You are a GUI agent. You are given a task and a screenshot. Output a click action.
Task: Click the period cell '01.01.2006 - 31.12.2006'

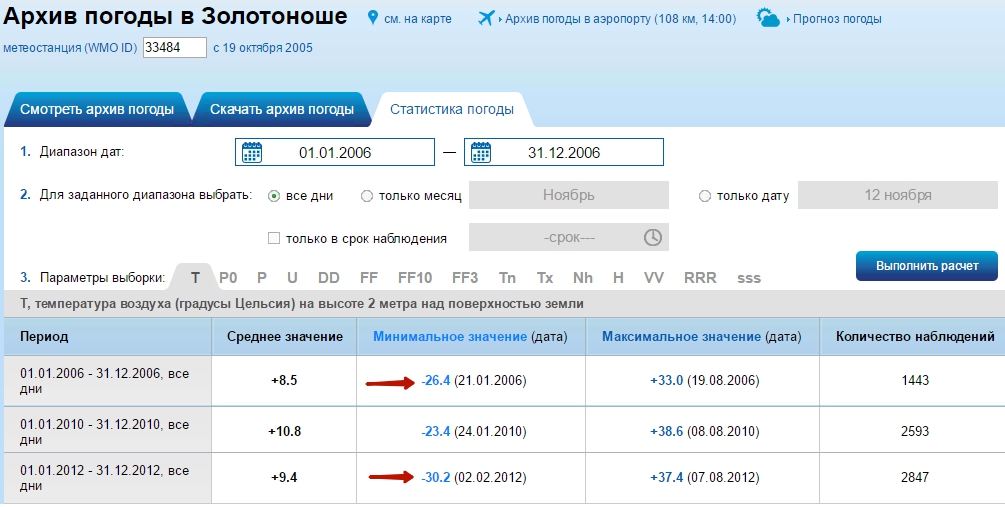(108, 381)
